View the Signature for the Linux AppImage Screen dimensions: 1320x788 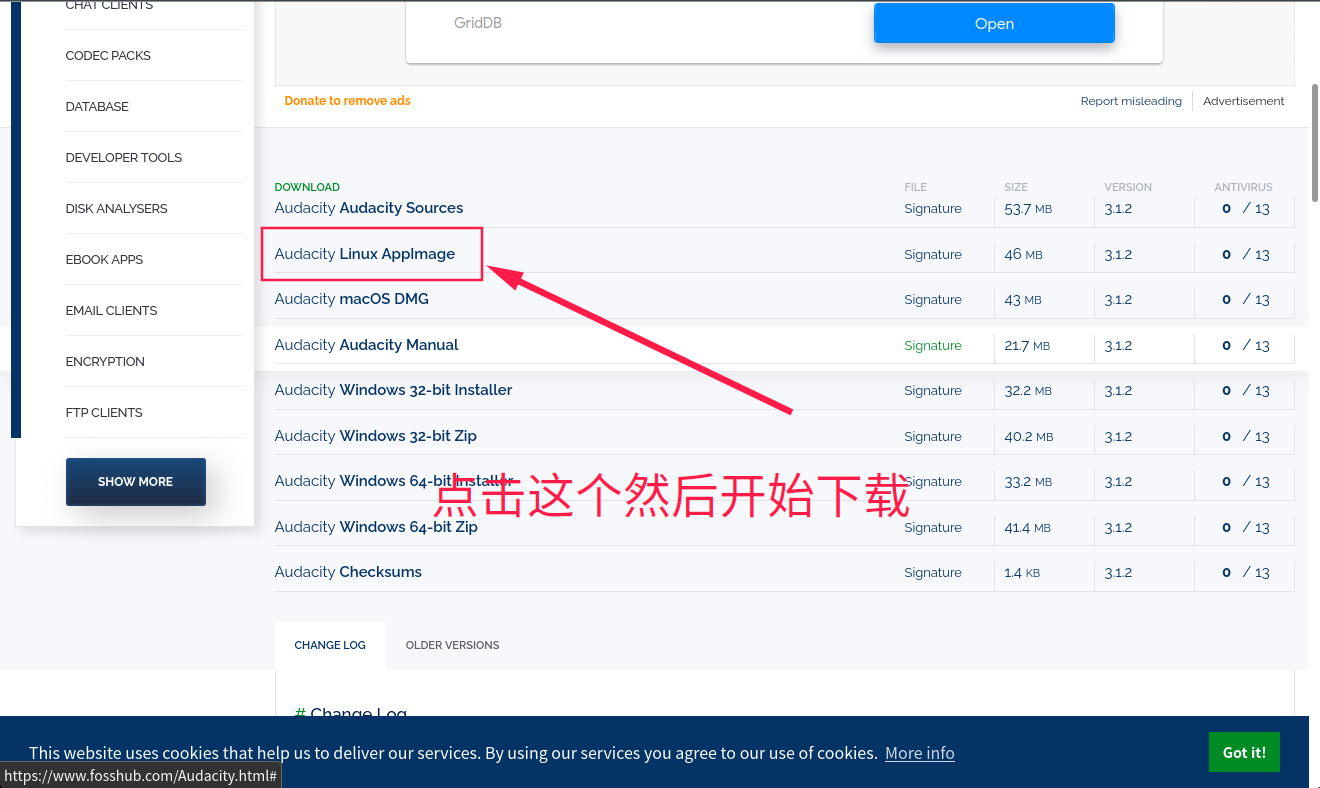pos(932,254)
